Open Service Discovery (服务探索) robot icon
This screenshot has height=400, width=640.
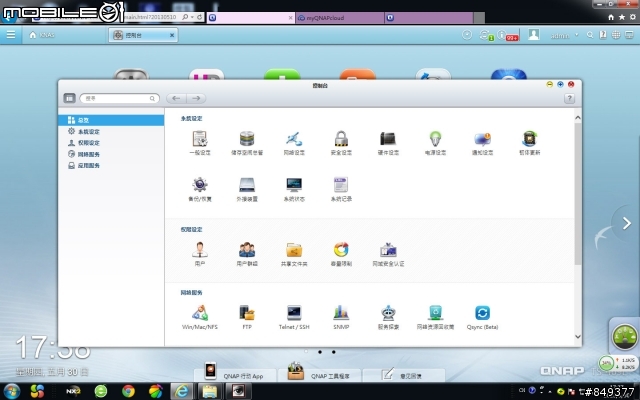(x=388, y=313)
